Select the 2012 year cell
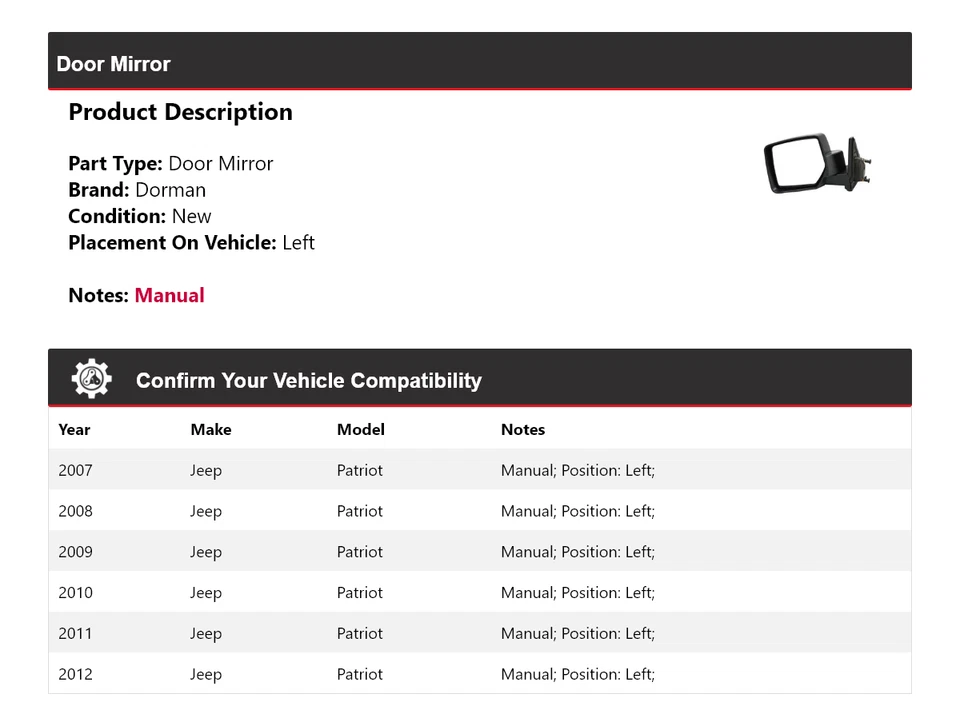Screen dimensions: 960x726 (75, 674)
